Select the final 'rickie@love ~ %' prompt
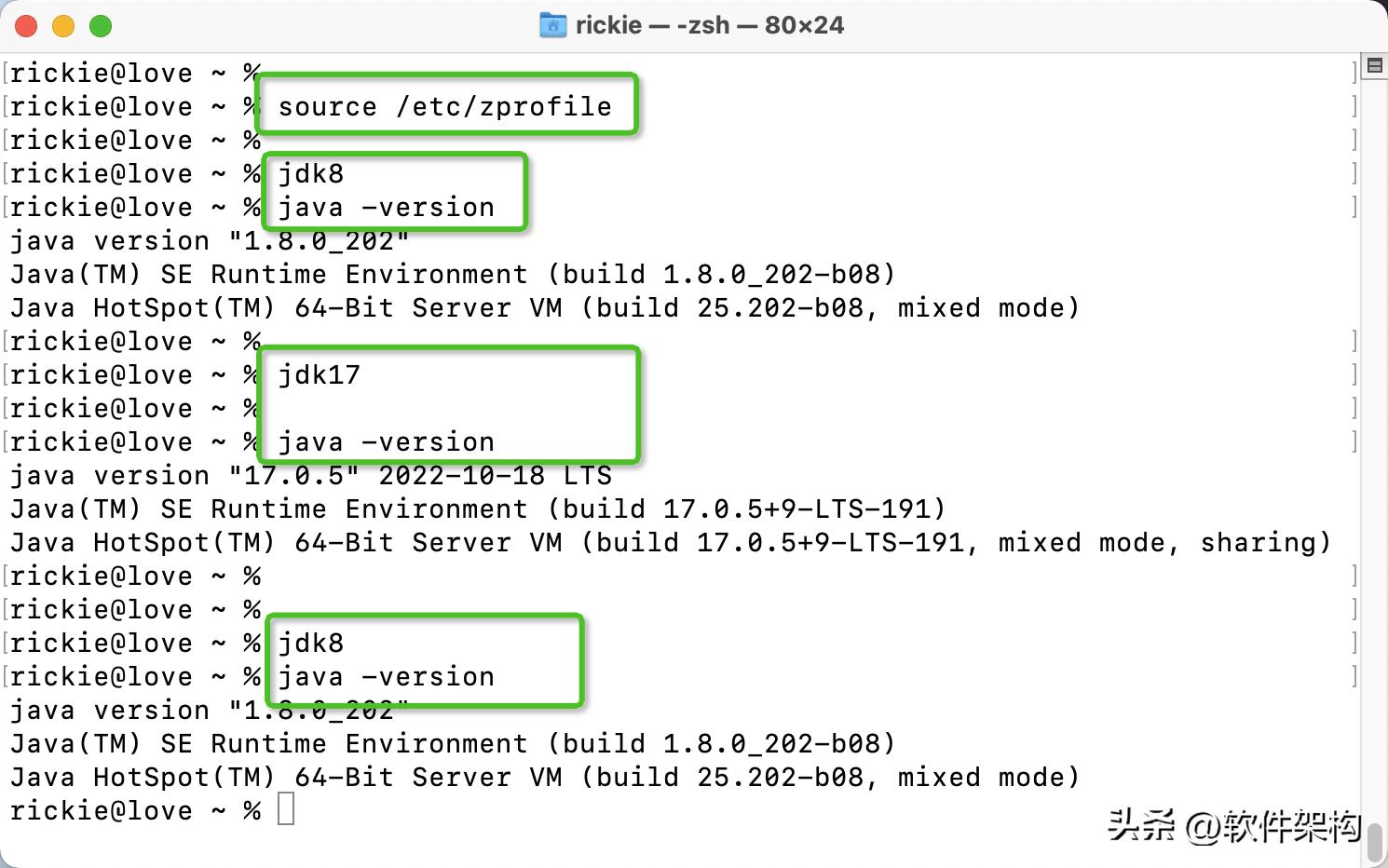Screen dimensions: 1388x868 point(130,809)
